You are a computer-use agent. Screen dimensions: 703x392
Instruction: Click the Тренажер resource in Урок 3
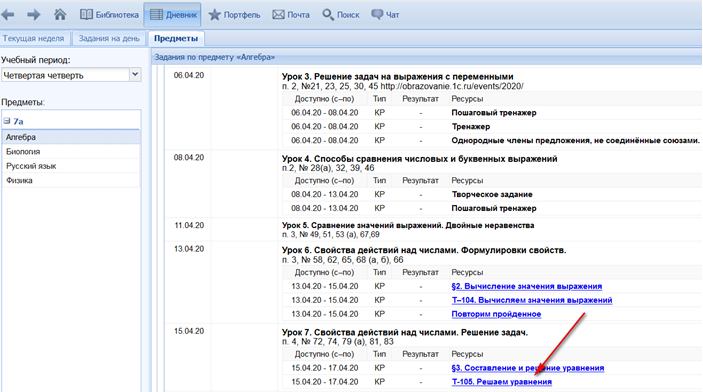[470, 126]
